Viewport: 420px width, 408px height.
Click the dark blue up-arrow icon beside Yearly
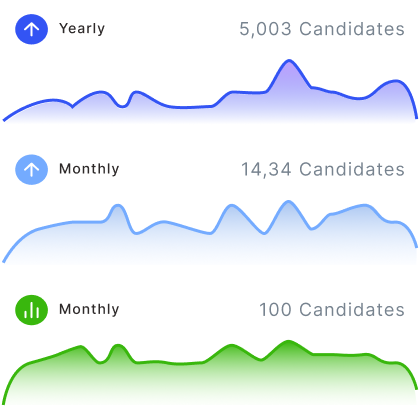pyautogui.click(x=31, y=29)
